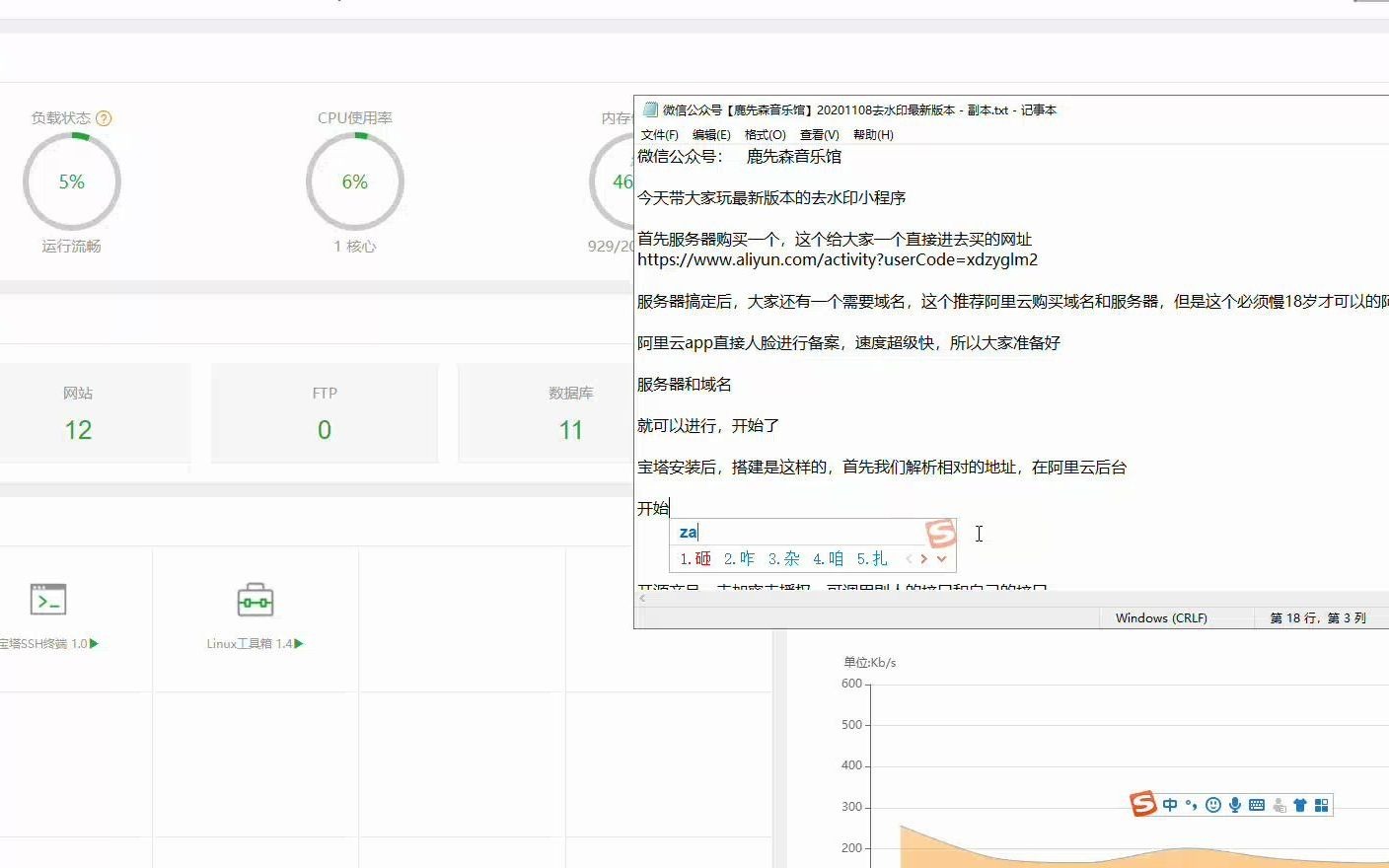This screenshot has height=868, width=1389.
Task: Click the load status help question mark
Action: (104, 118)
